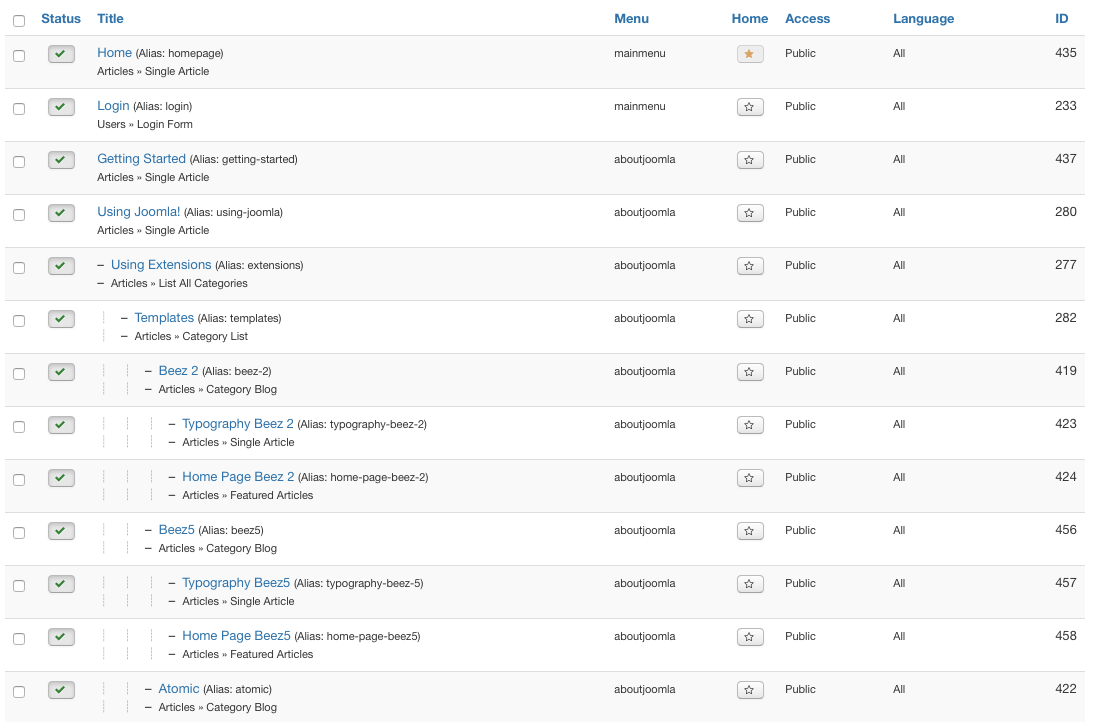The image size is (1096, 722).
Task: Click the star icon in Templates row
Action: click(749, 319)
